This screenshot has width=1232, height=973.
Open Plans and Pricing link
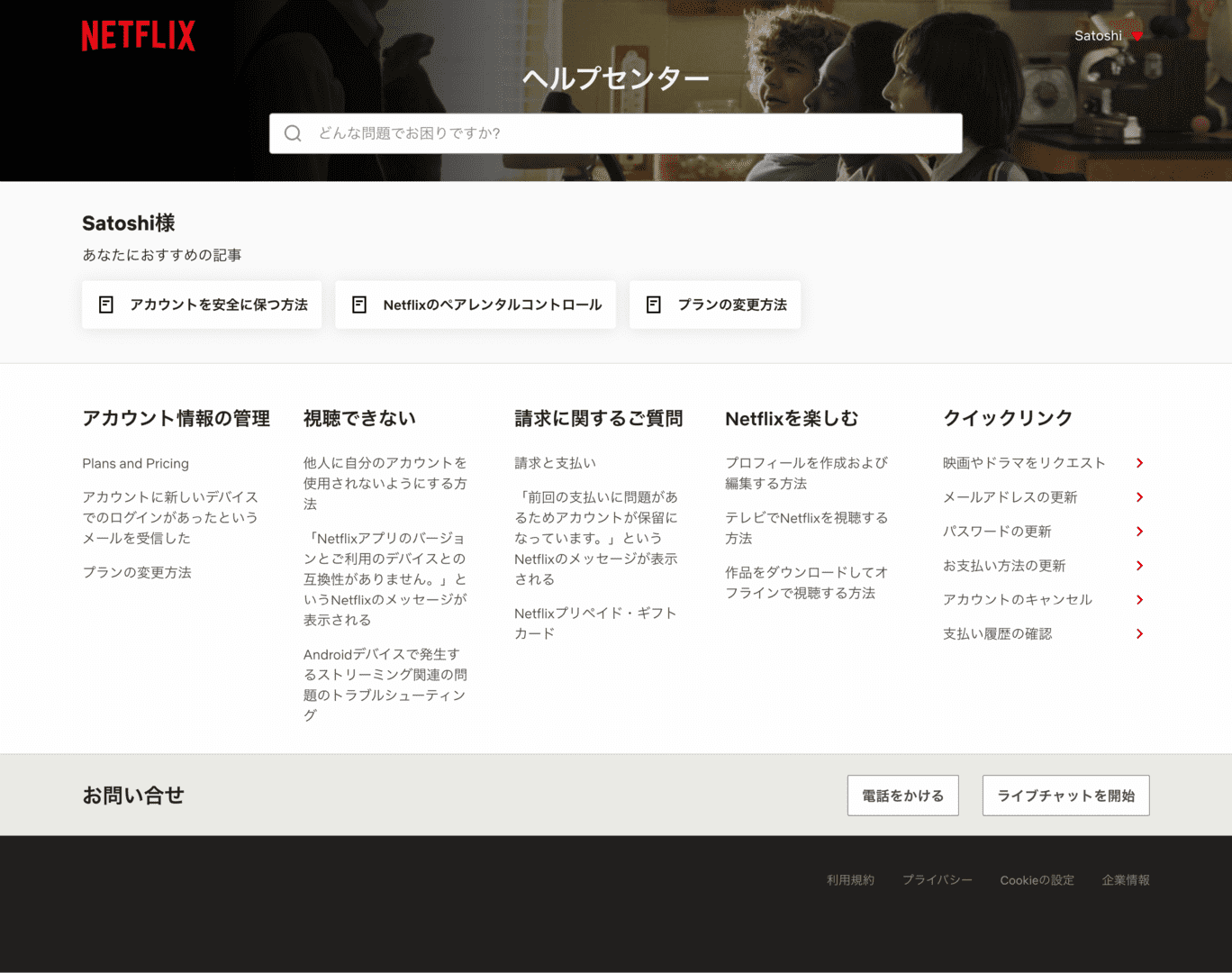[x=135, y=463]
